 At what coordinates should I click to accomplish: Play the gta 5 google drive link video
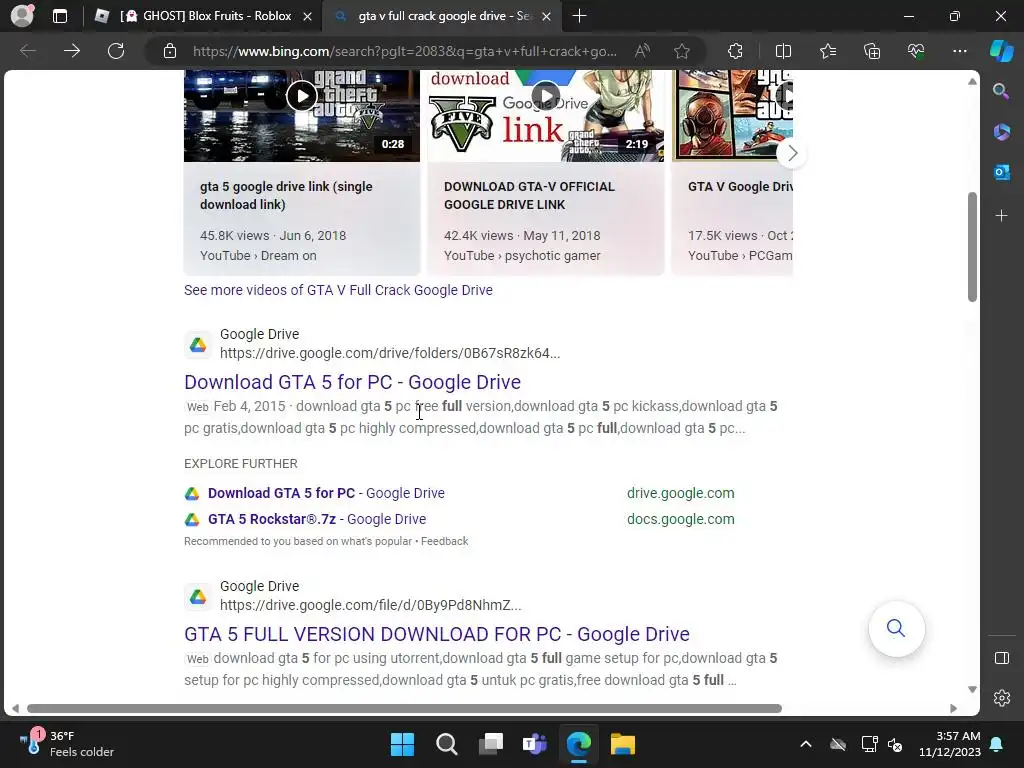pos(302,97)
